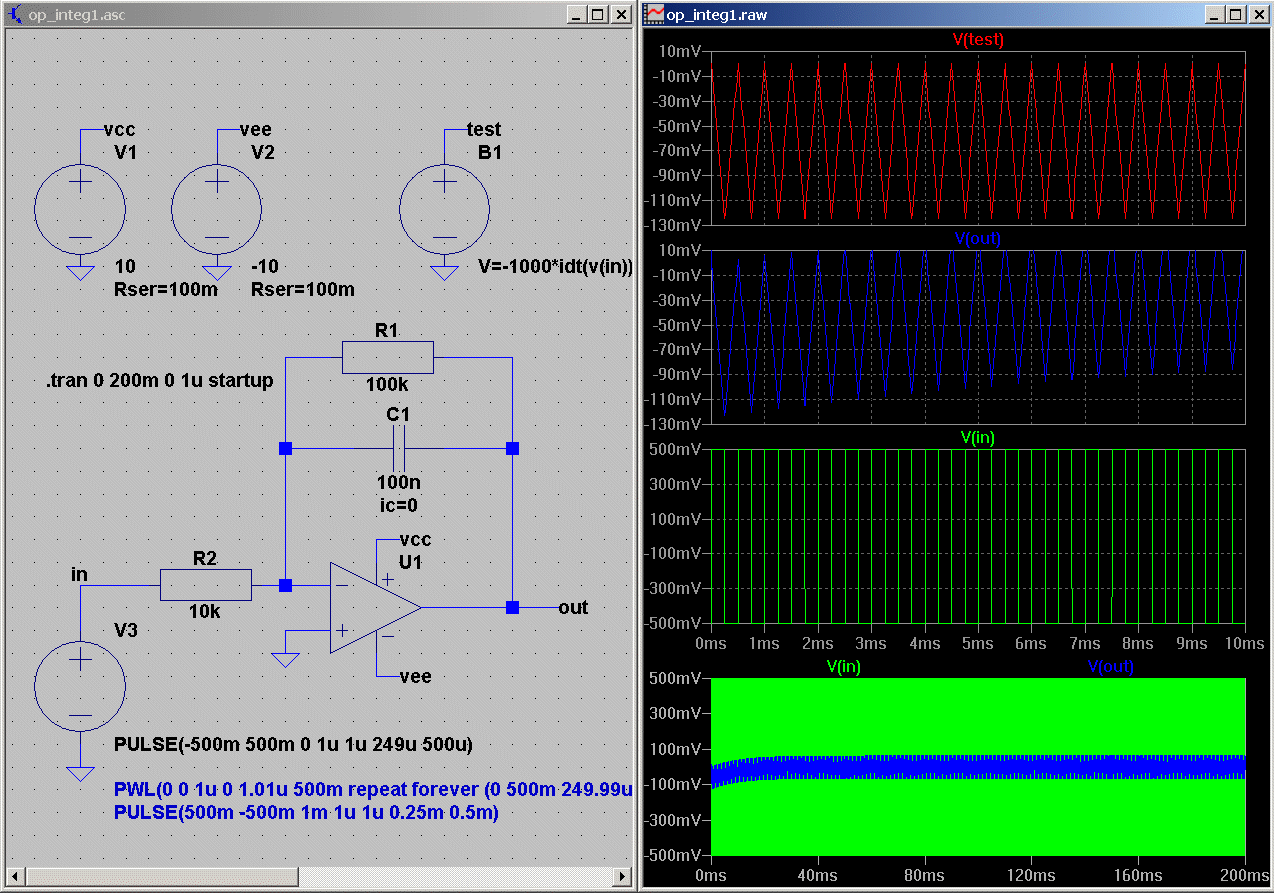
Task: Click the ground symbol below B1
Action: [x=444, y=272]
